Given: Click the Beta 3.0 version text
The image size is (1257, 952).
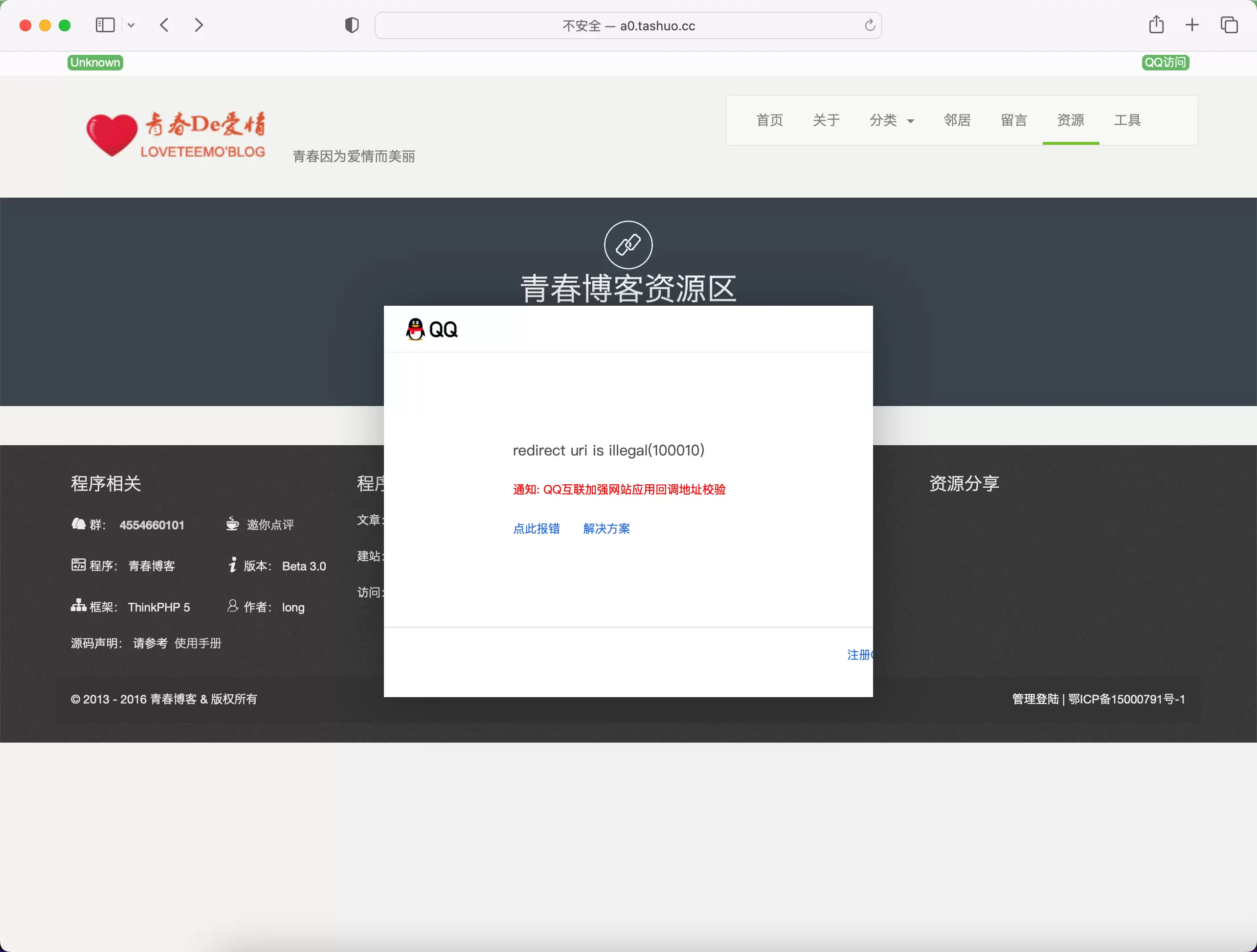Looking at the screenshot, I should pos(304,566).
